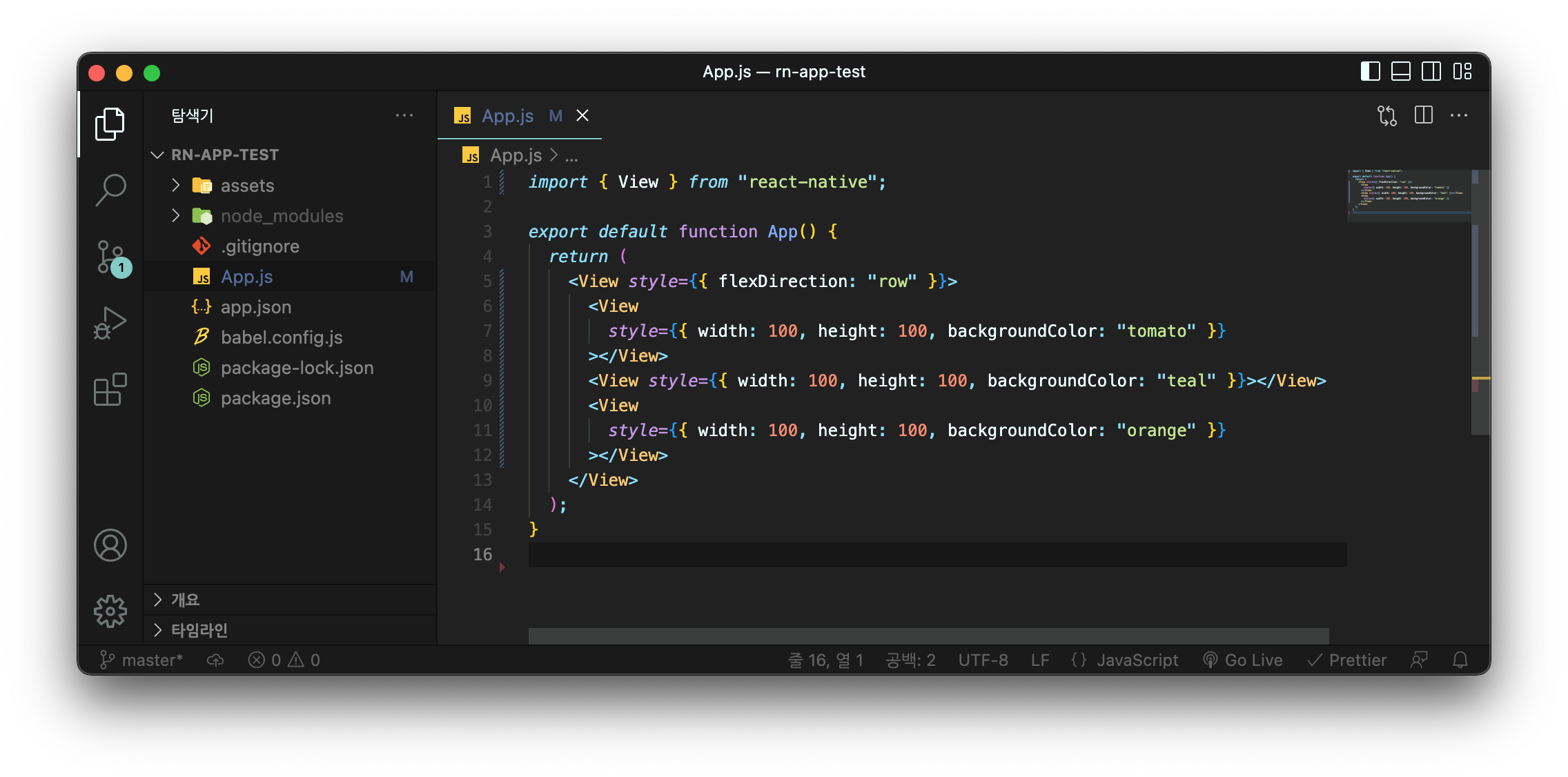Open package.json from the explorer

click(275, 398)
